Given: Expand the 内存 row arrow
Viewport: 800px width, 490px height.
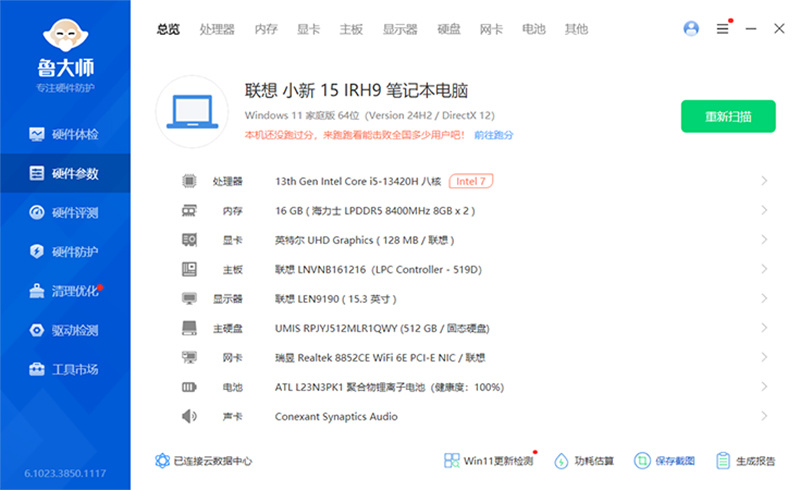Looking at the screenshot, I should click(764, 211).
